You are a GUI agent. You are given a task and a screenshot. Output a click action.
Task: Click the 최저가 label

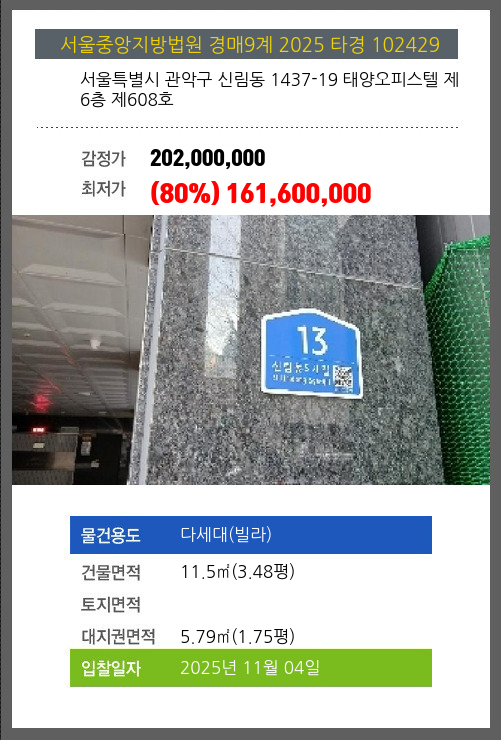pos(103,189)
